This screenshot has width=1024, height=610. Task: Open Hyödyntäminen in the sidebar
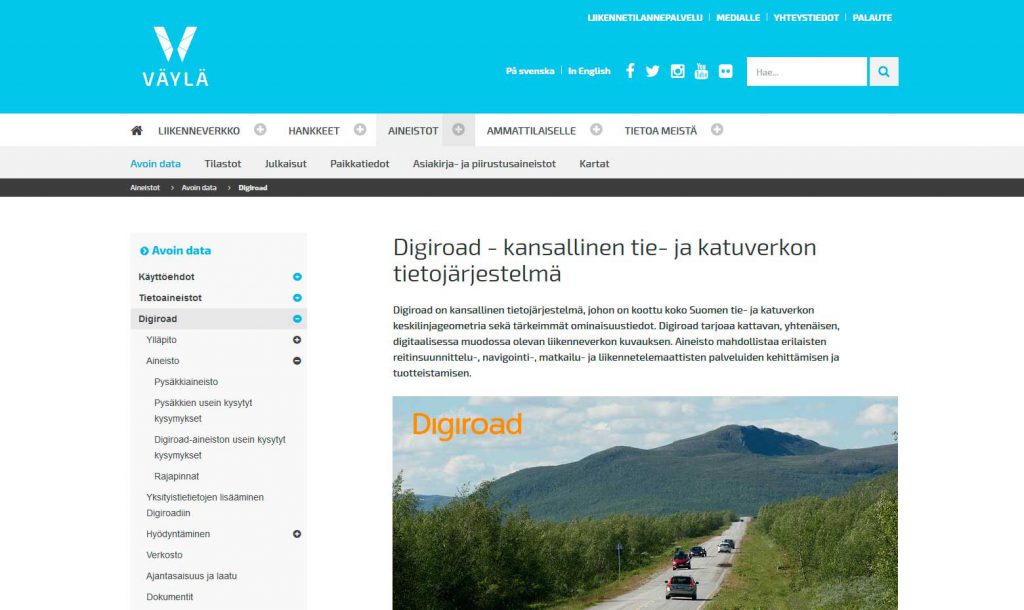coord(178,534)
